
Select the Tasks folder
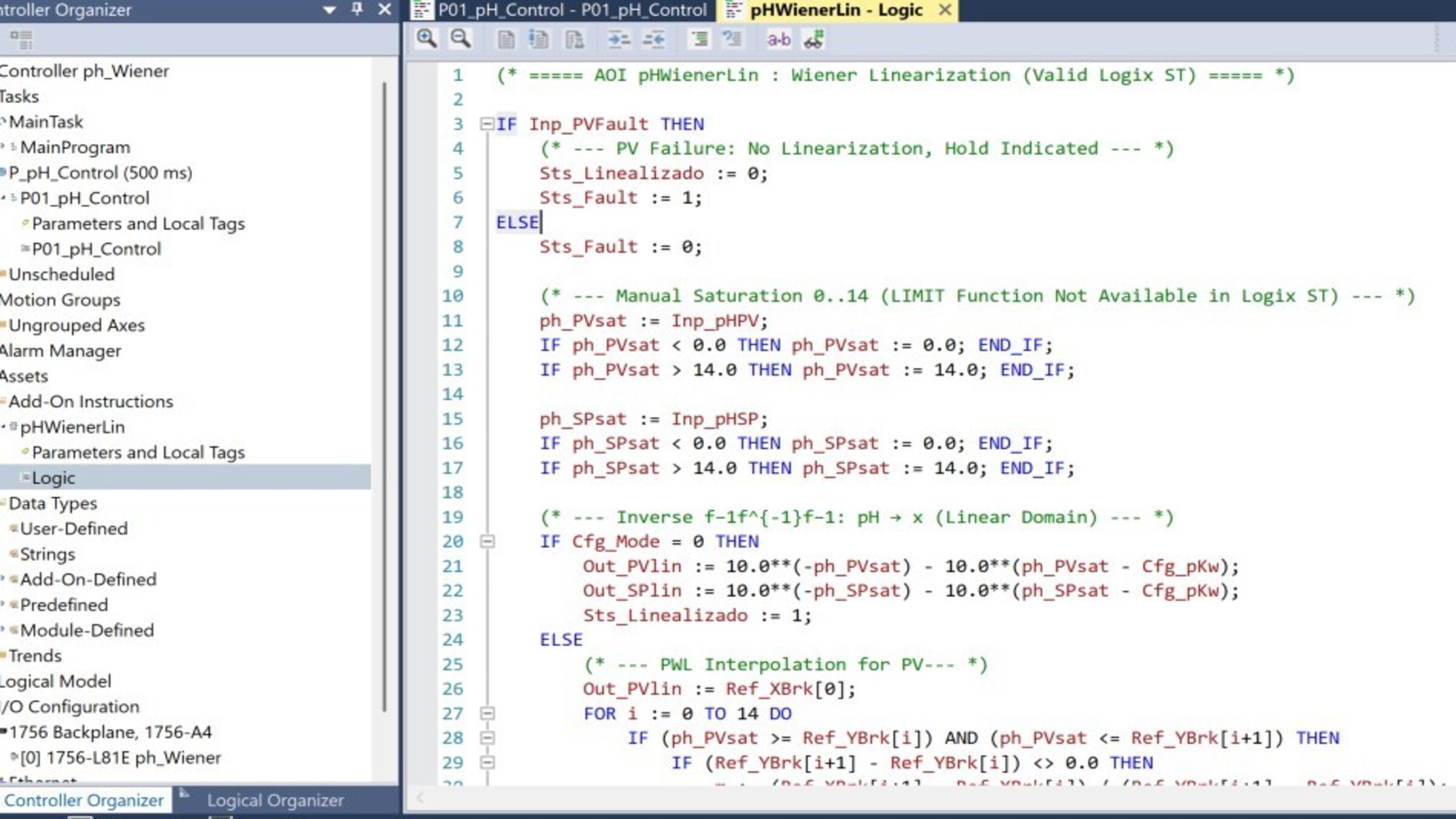pyautogui.click(x=19, y=96)
